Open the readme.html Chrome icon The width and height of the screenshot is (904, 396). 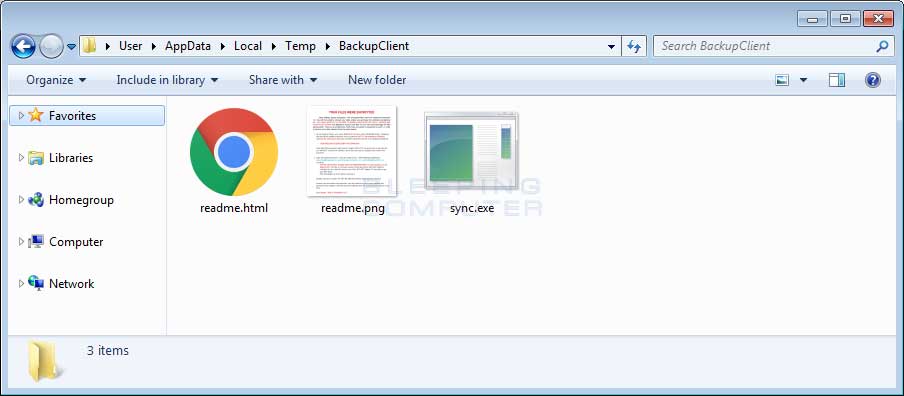(x=233, y=152)
